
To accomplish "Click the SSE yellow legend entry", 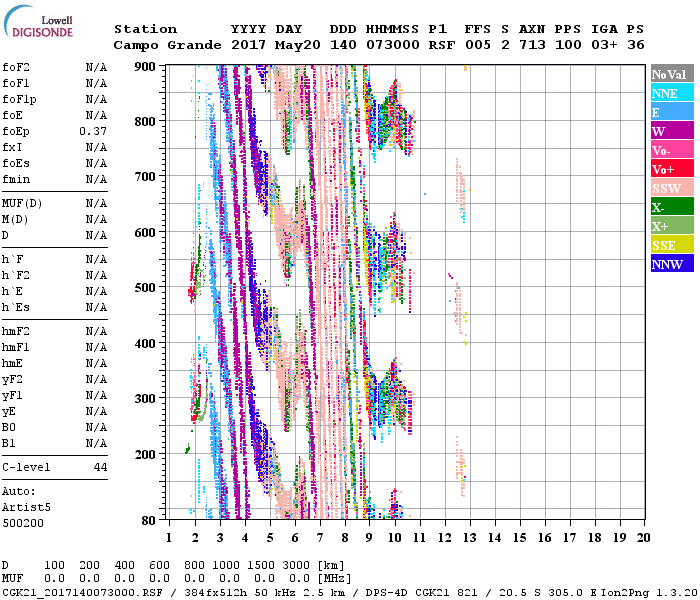I will point(670,246).
